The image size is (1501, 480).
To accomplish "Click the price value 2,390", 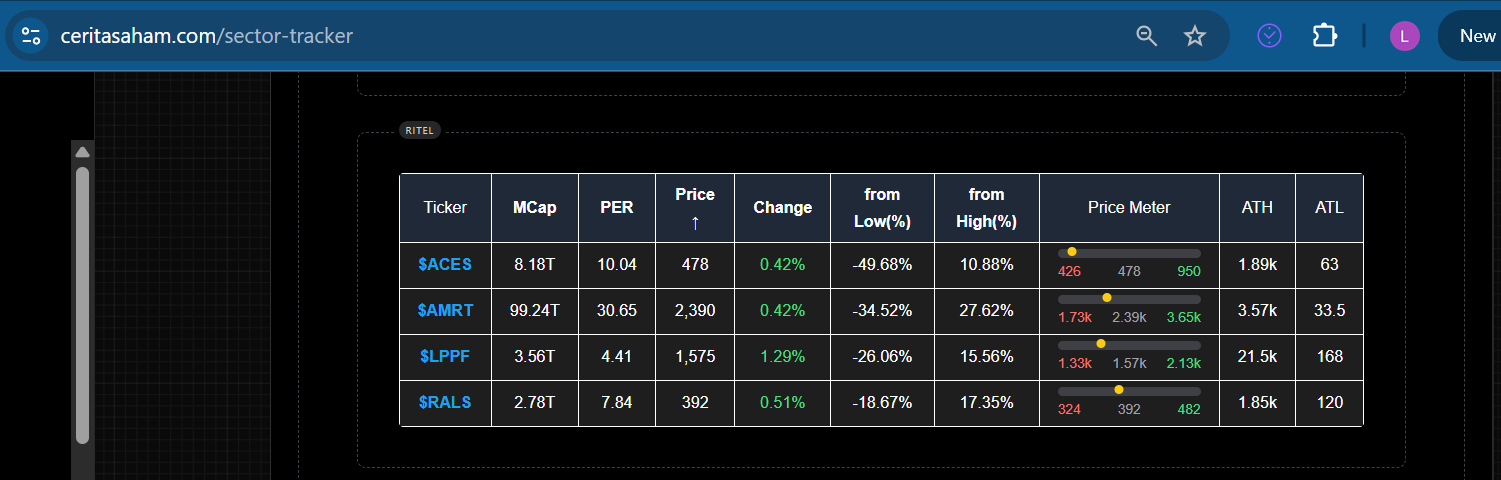I will click(x=695, y=311).
